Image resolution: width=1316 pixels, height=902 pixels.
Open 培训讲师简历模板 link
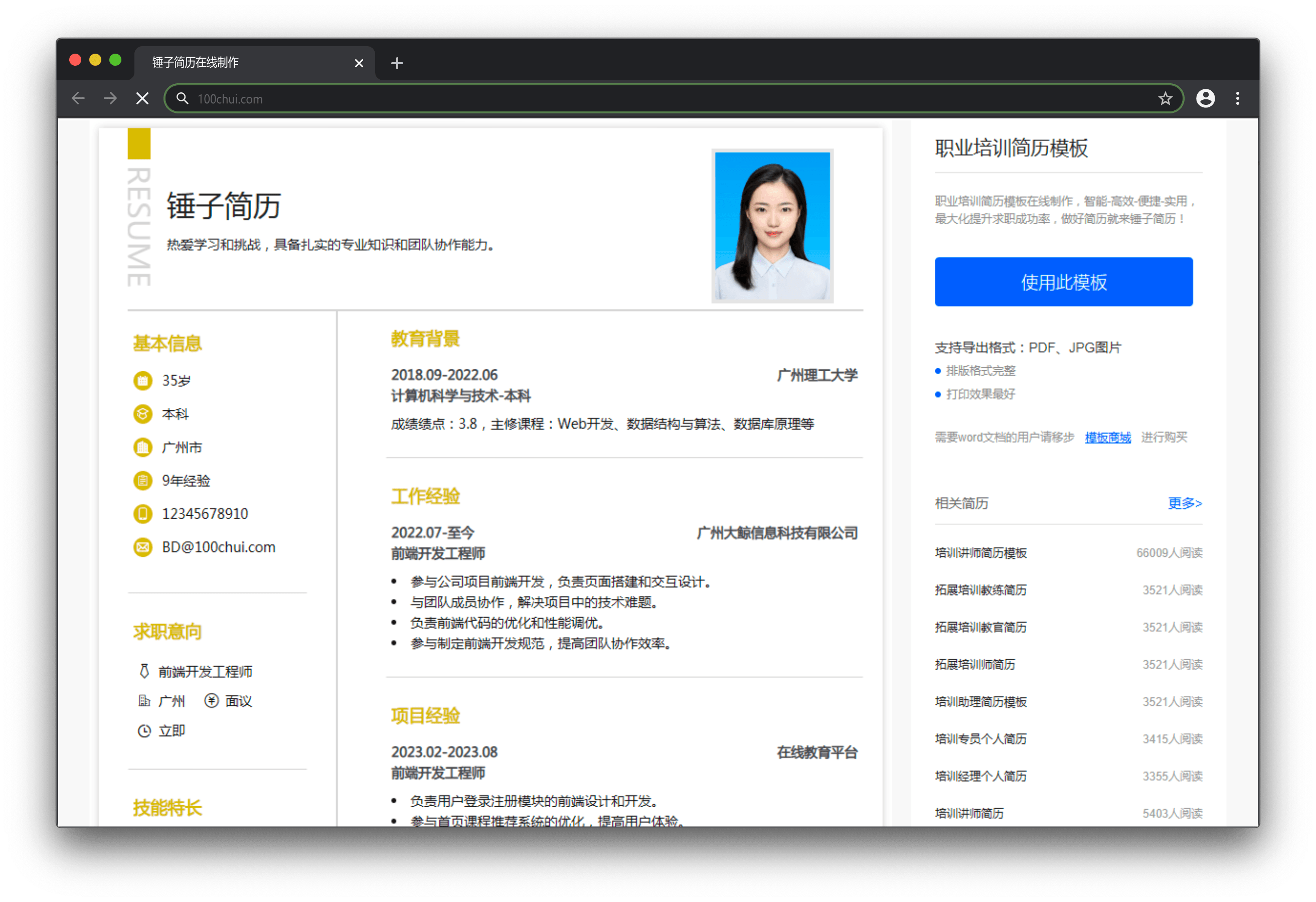pos(981,553)
